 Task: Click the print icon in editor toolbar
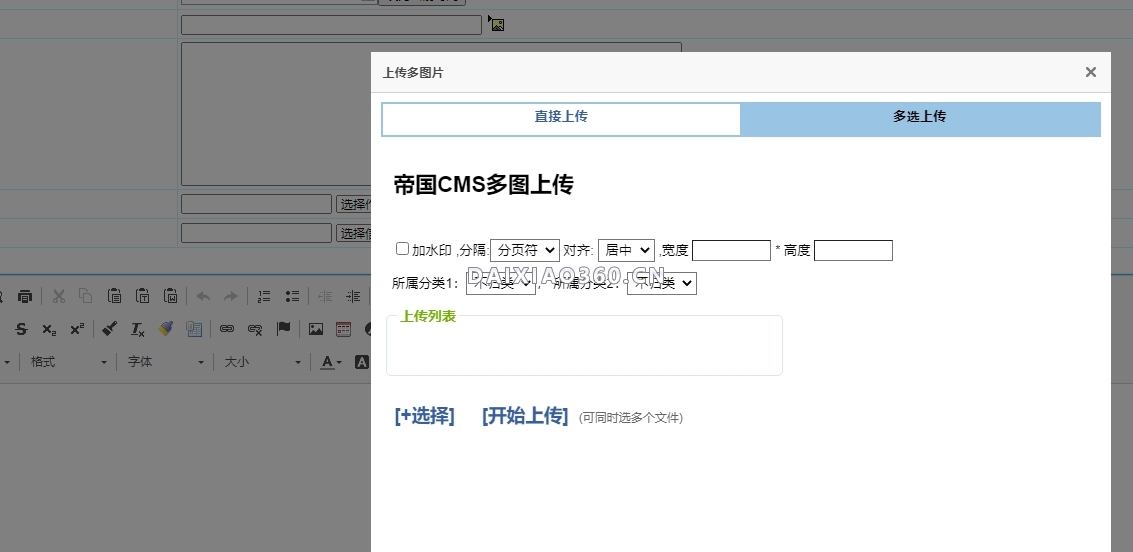coord(25,296)
